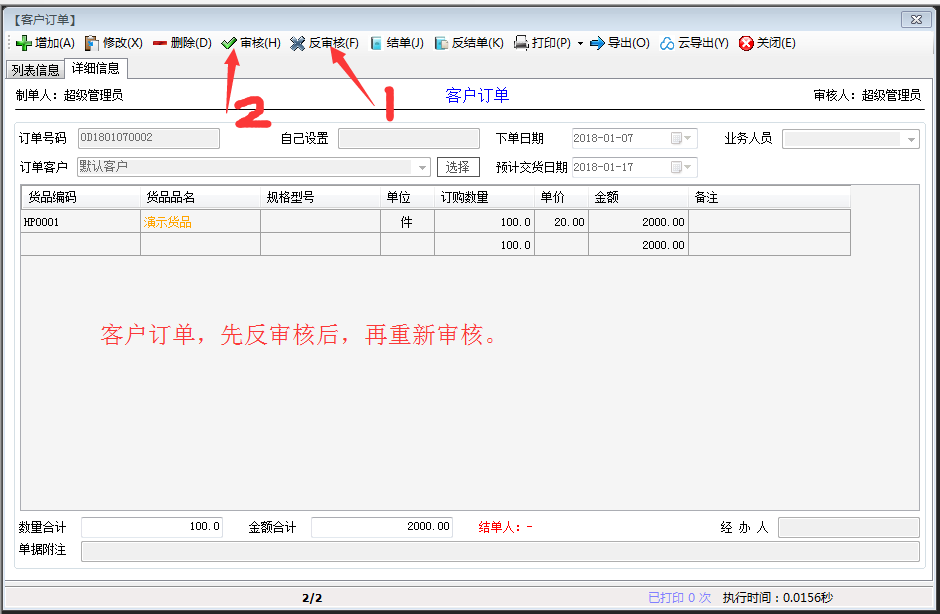Click the red 关闭(E) close icon
The height and width of the screenshot is (614, 940).
748,43
